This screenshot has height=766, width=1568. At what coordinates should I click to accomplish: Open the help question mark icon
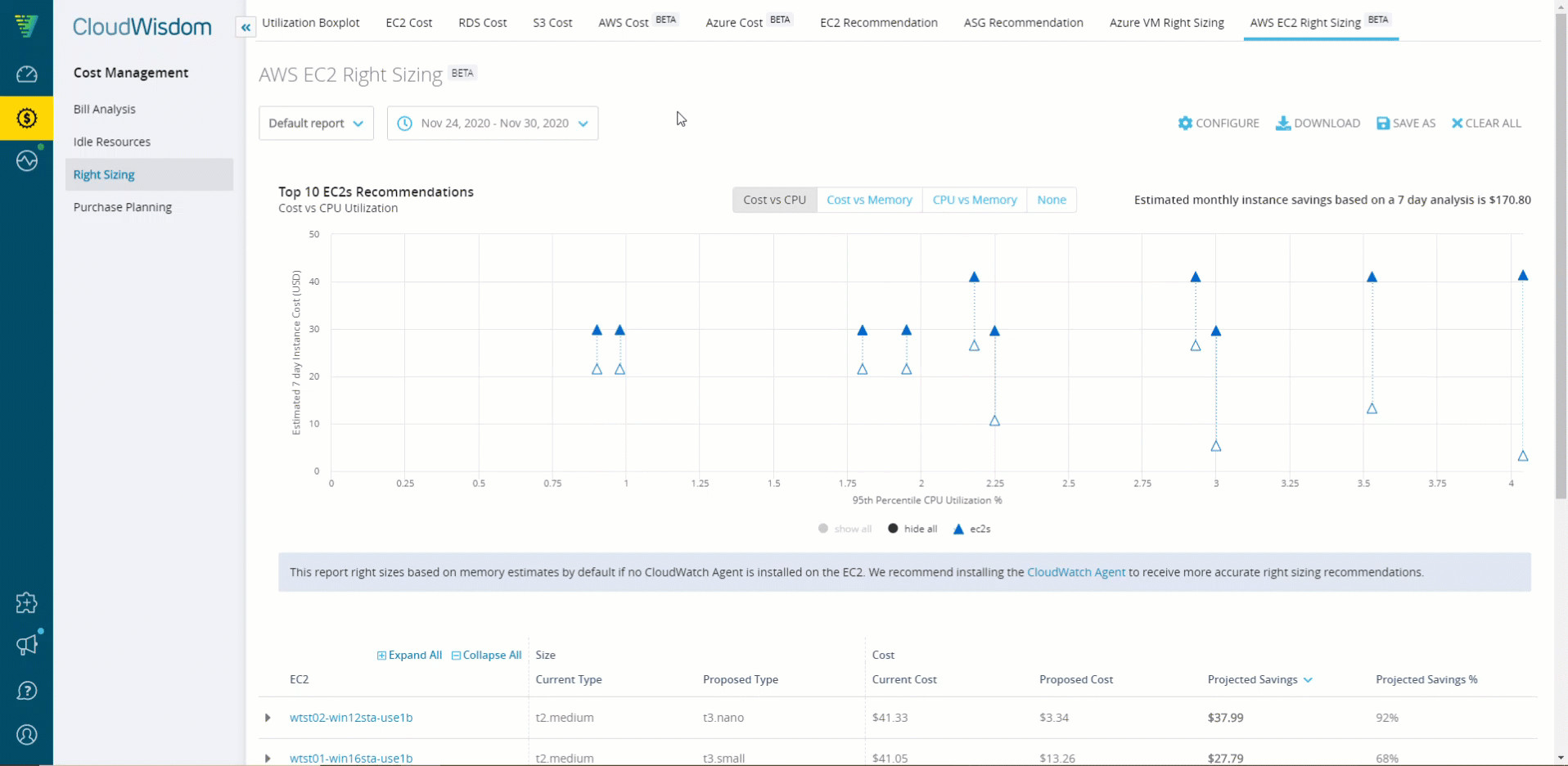pos(26,691)
